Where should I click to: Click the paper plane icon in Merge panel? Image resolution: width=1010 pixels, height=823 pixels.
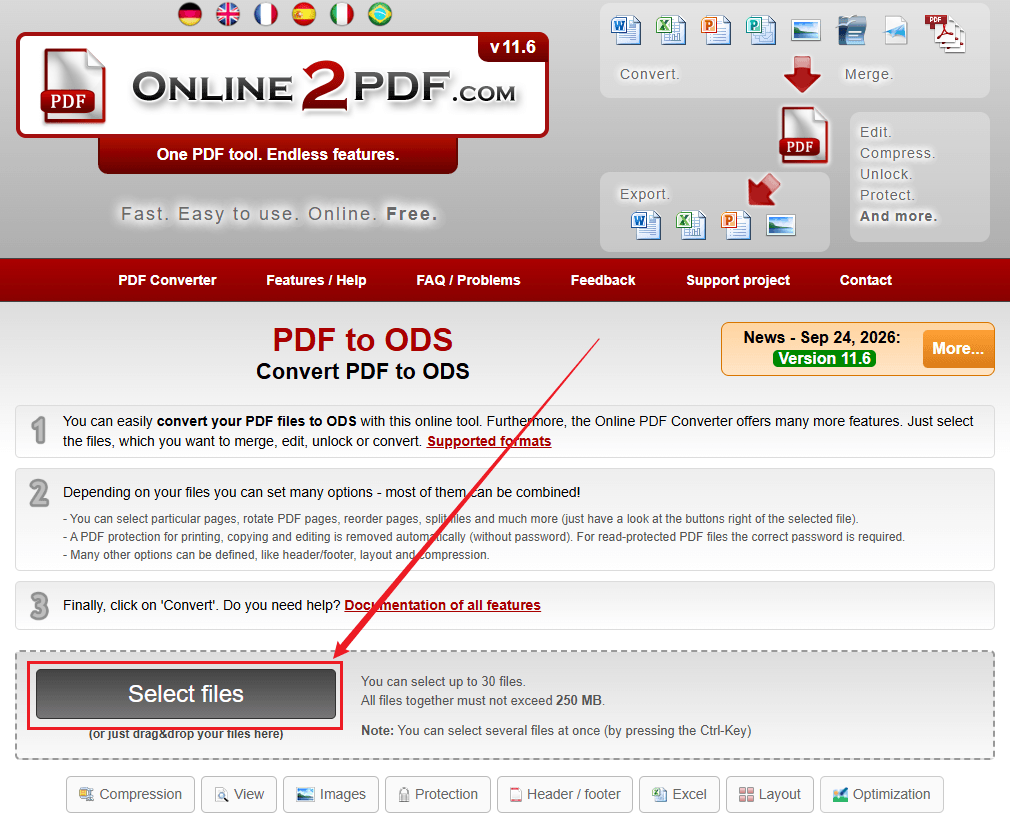(896, 30)
